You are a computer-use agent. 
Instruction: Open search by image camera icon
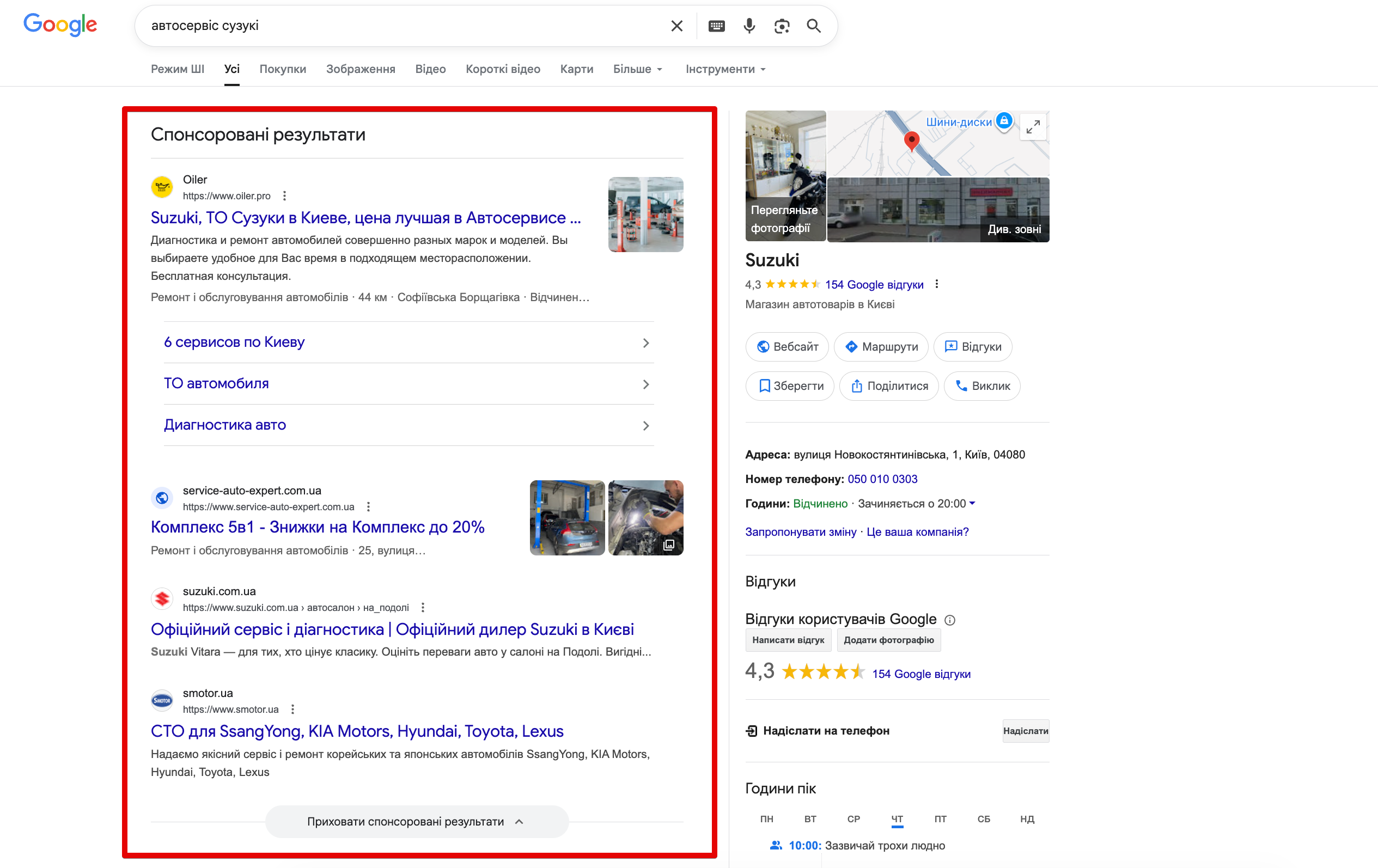tap(782, 26)
